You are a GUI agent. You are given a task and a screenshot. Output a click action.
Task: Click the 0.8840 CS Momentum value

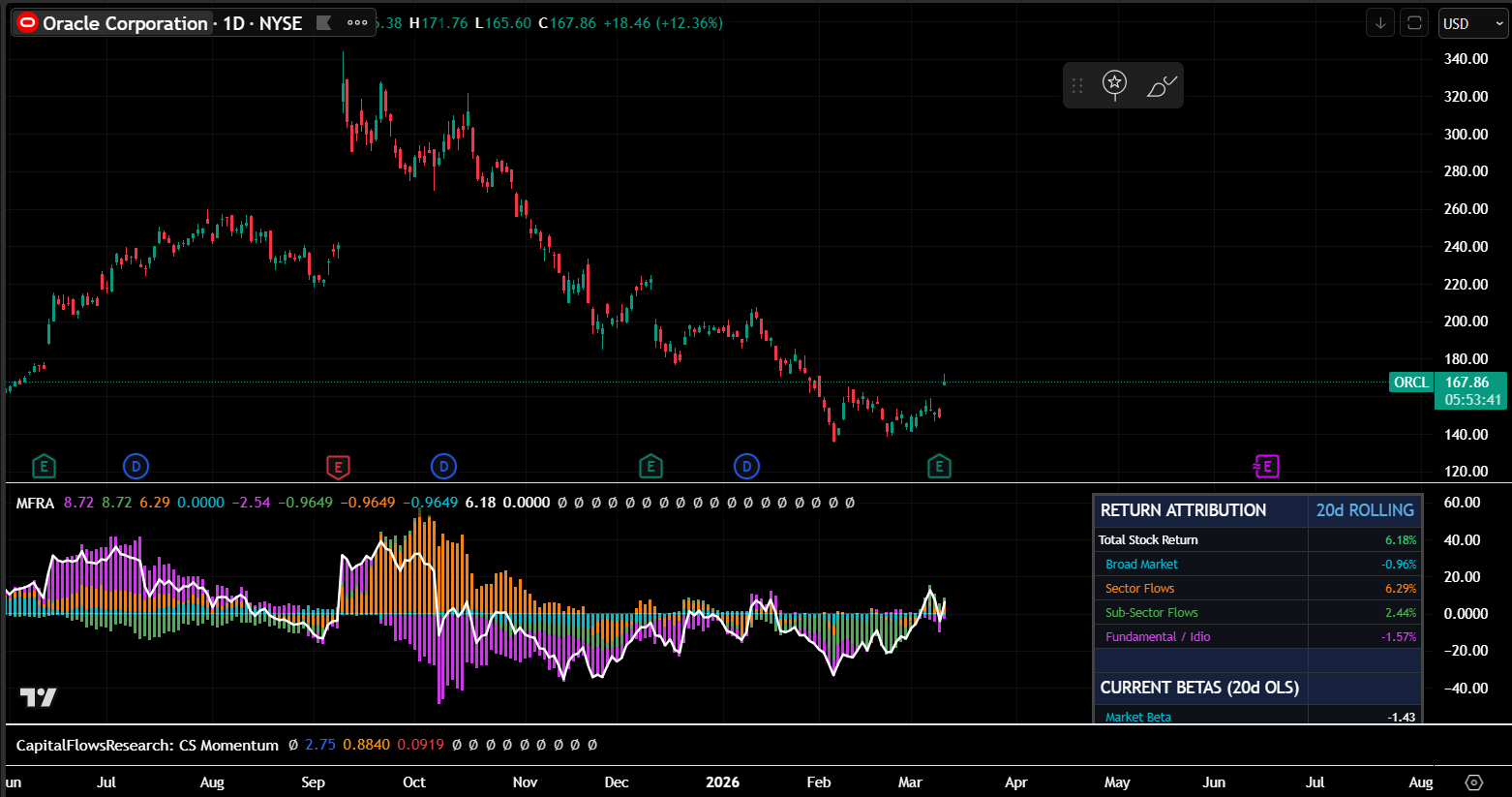(x=367, y=745)
